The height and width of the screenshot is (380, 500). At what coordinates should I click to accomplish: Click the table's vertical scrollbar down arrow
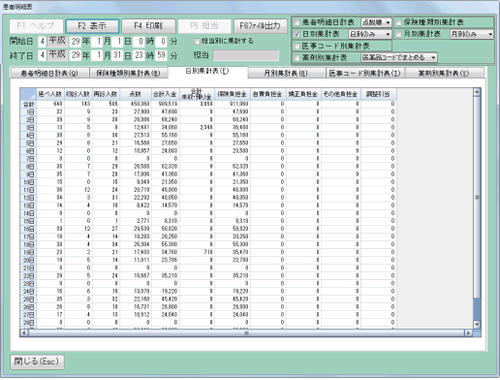click(477, 324)
